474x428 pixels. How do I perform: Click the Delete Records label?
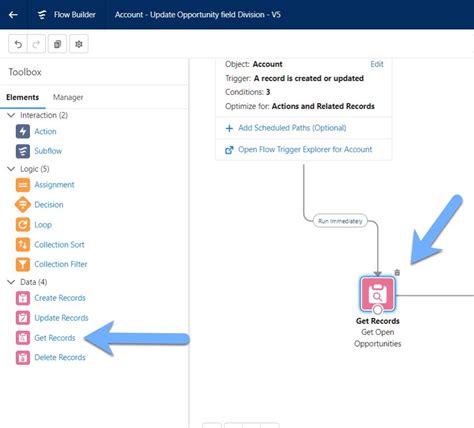tap(60, 357)
